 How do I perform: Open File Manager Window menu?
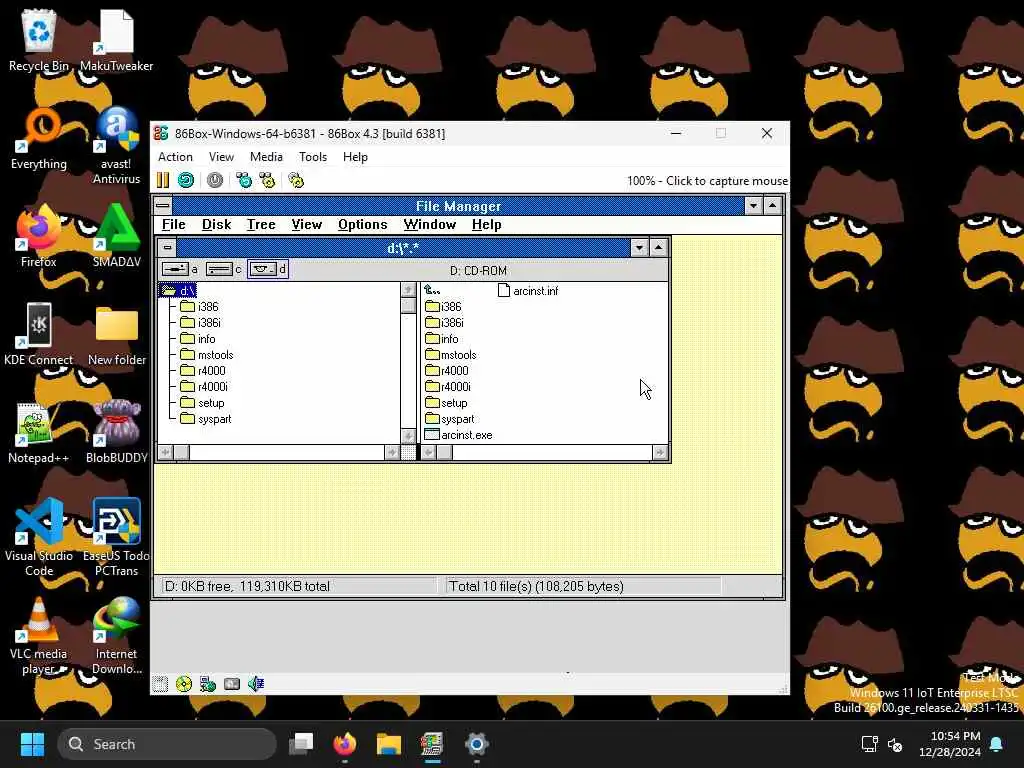(x=429, y=225)
